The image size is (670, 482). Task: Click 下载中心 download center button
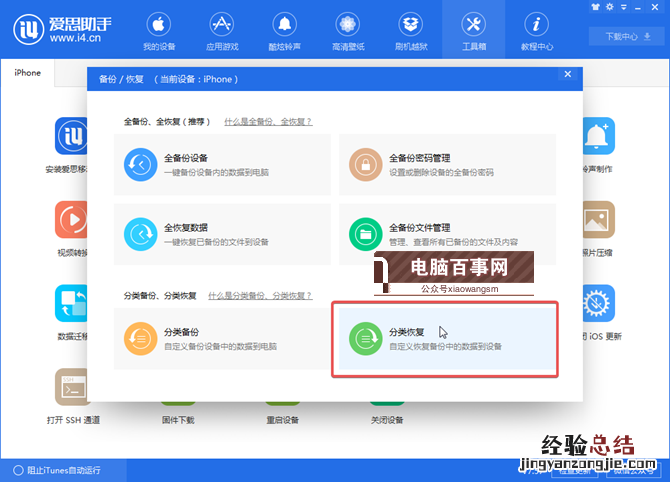click(x=626, y=36)
